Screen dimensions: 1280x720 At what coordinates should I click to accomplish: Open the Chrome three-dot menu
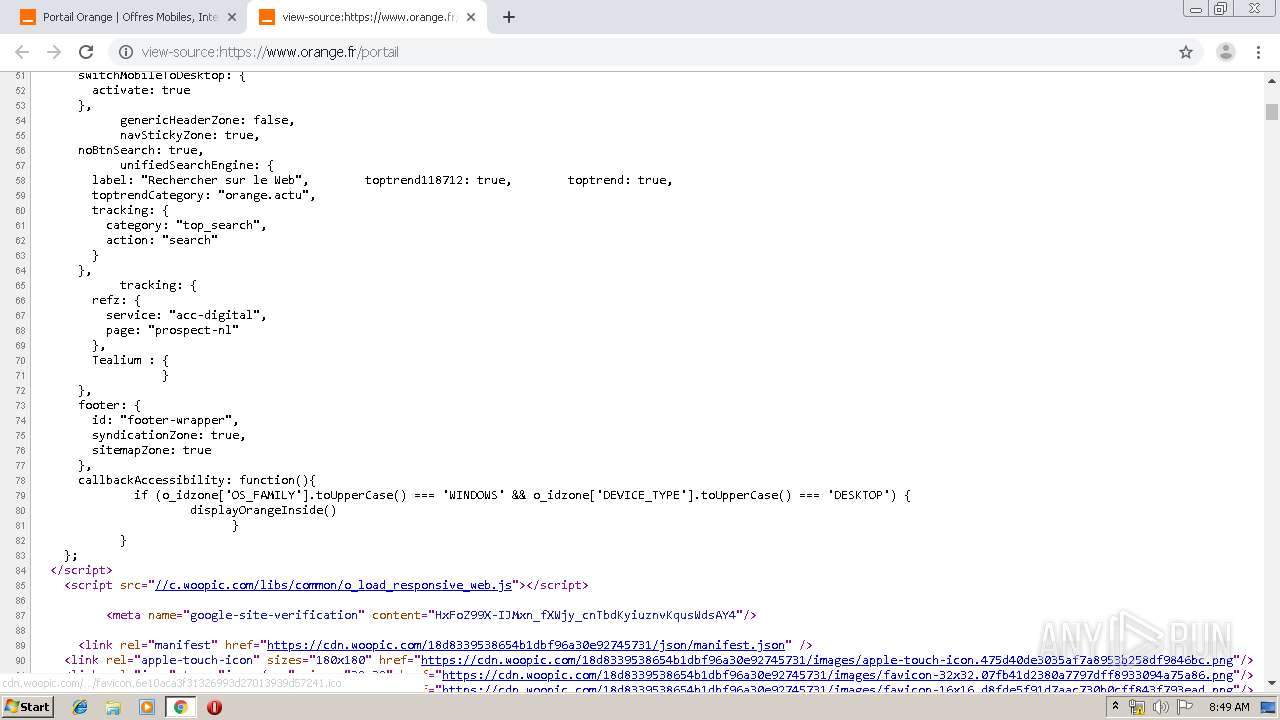[1259, 52]
